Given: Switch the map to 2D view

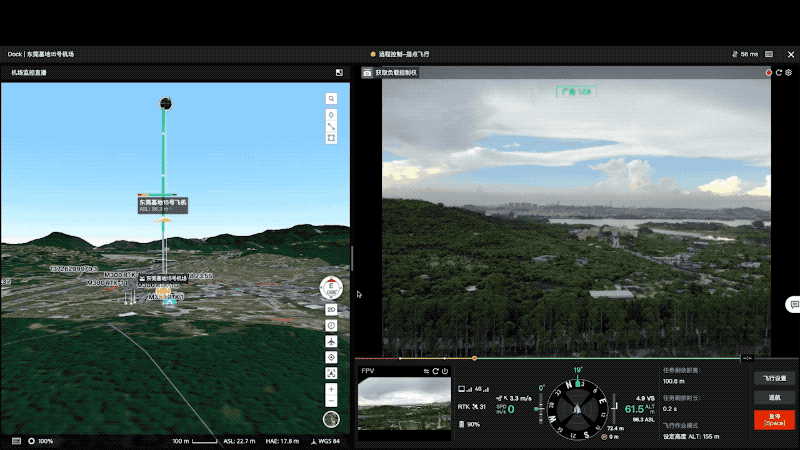Looking at the screenshot, I should click(331, 310).
